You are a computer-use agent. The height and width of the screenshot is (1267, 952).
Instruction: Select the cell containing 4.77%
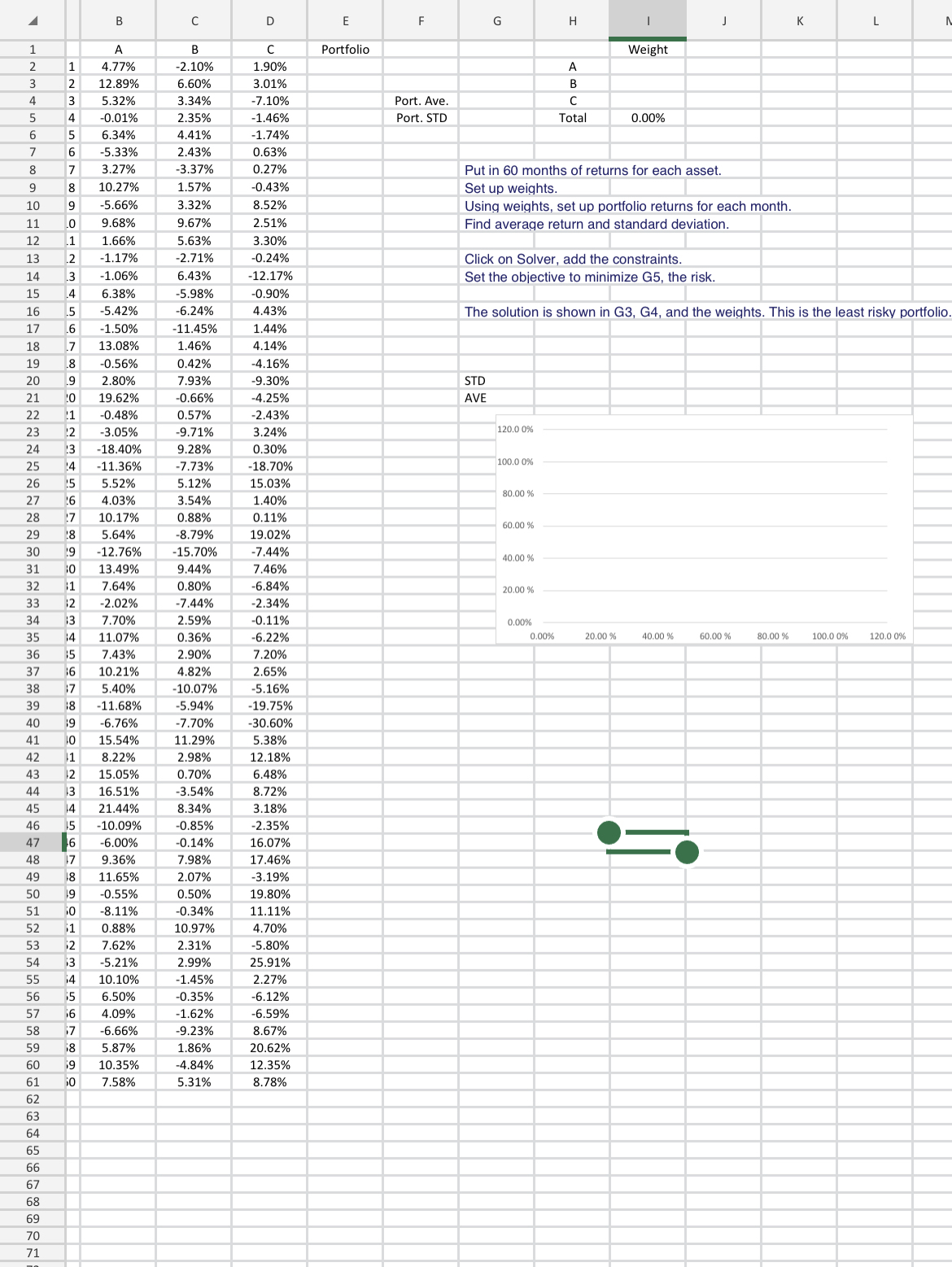point(119,67)
